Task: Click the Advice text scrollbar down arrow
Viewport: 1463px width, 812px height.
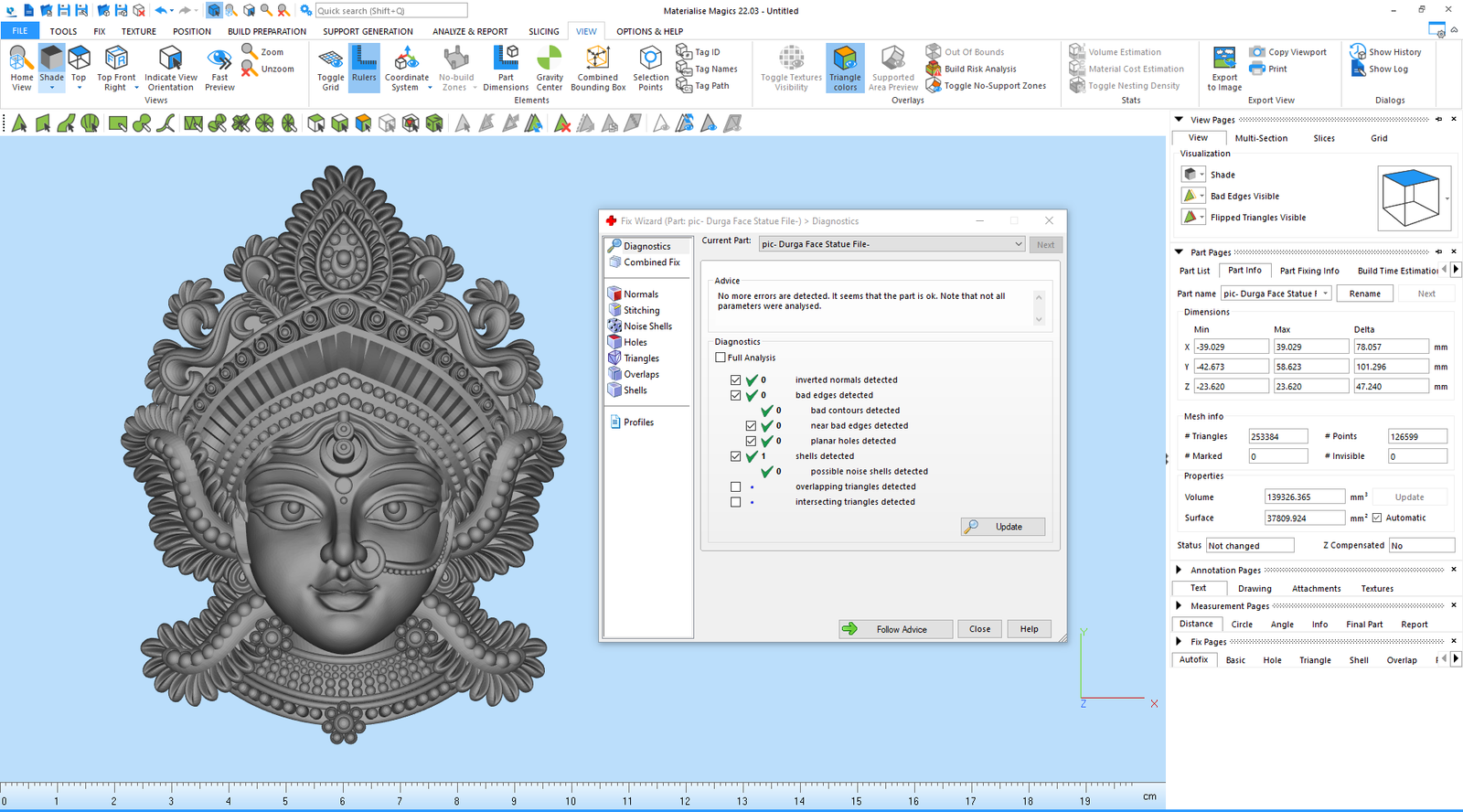Action: point(1039,319)
